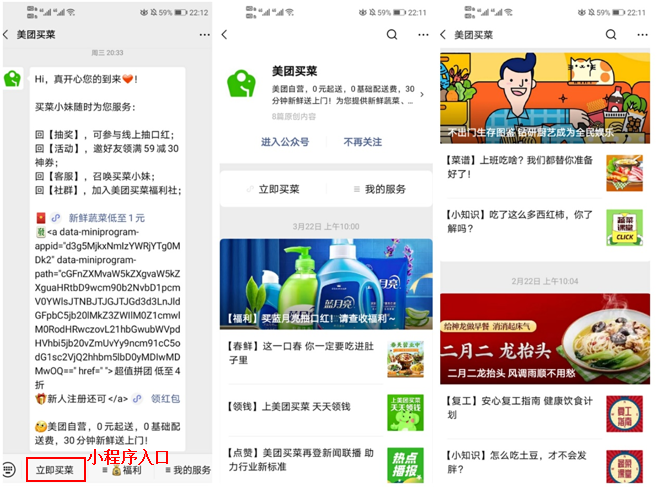The height and width of the screenshot is (495, 656).
Task: Tap the 超值拼团 低至4折 text
Action: click(x=107, y=377)
